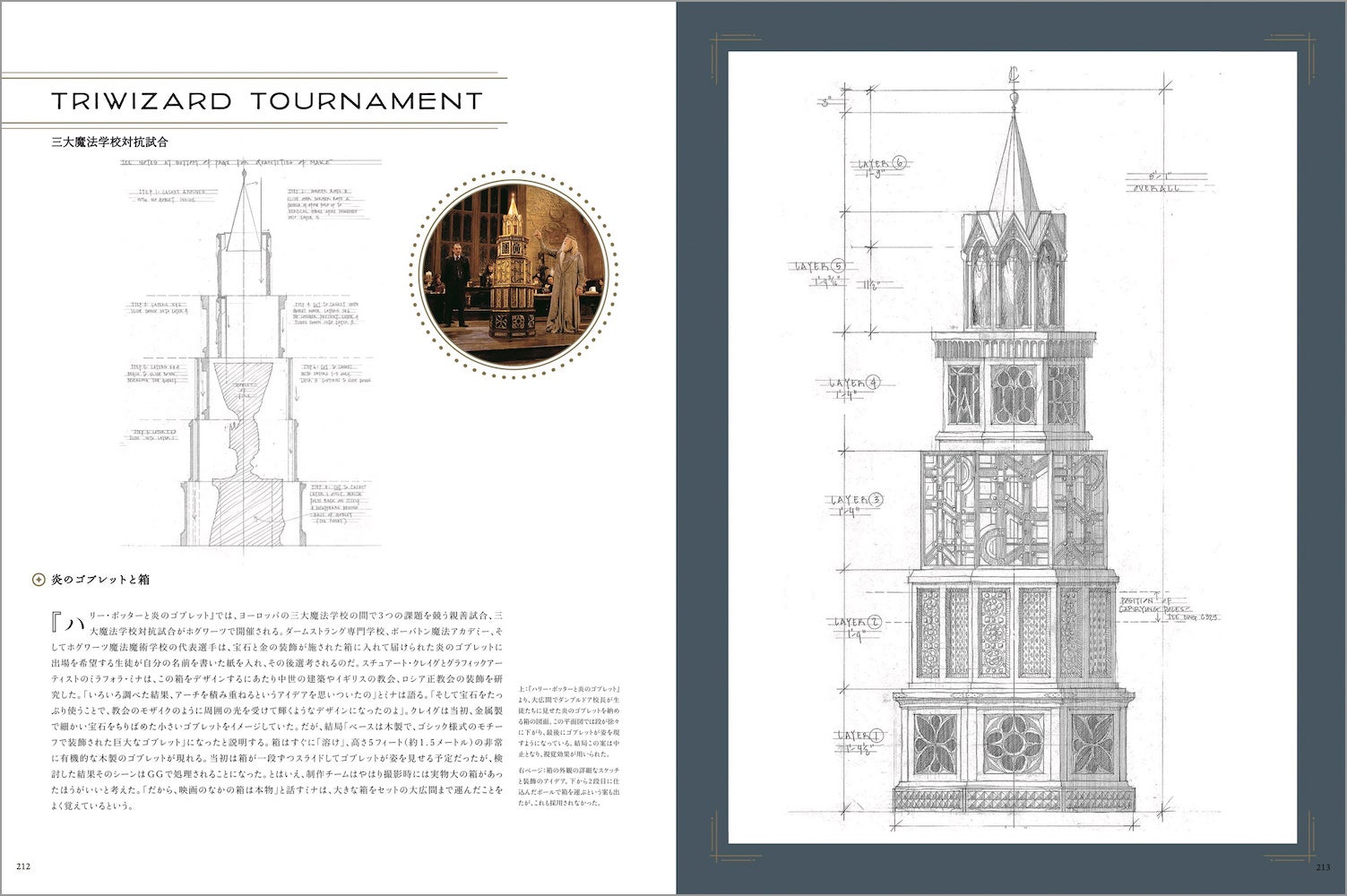Click the LAYER 3 label on the drawing

pos(857,501)
